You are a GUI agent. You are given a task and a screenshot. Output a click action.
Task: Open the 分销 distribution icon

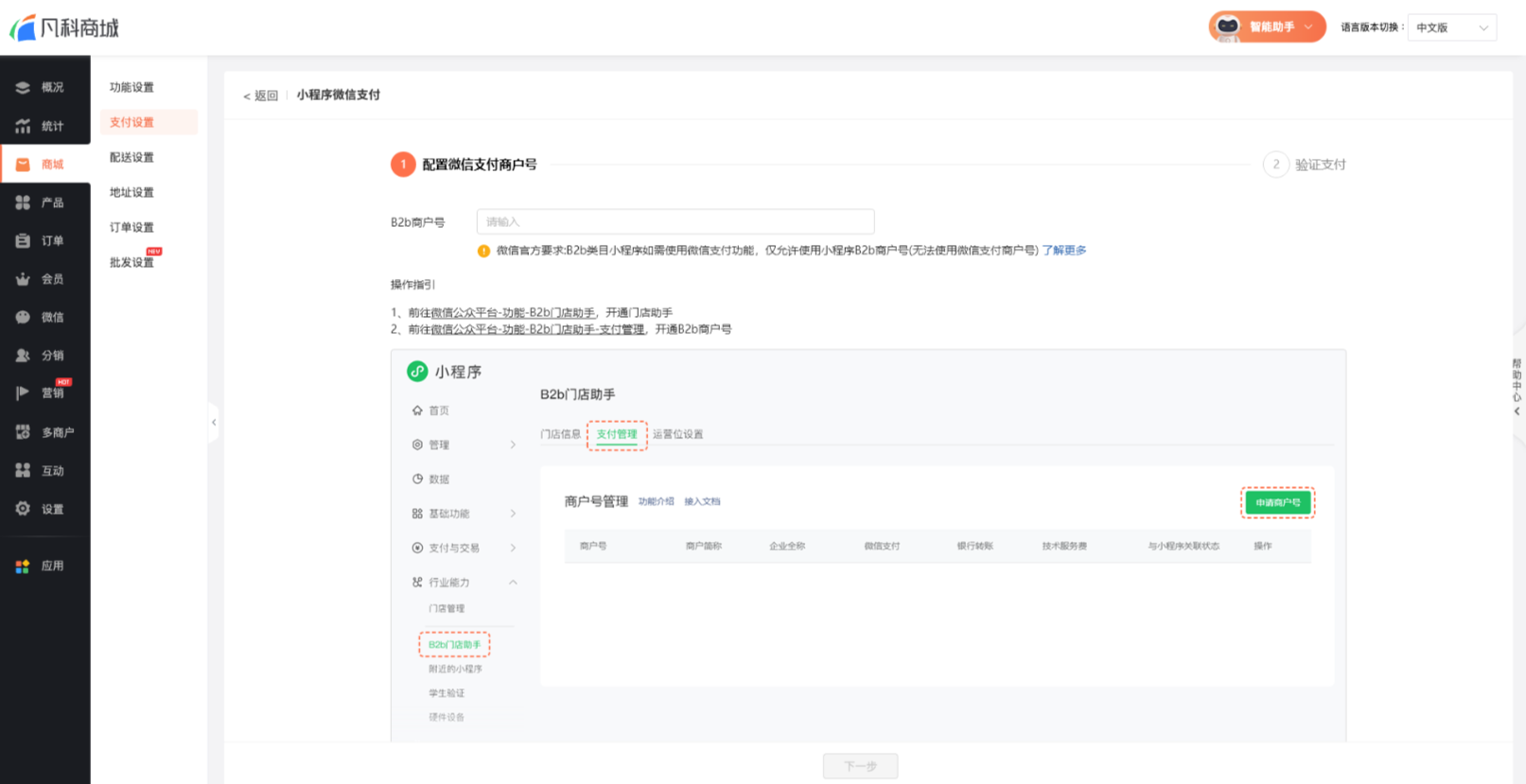click(23, 356)
